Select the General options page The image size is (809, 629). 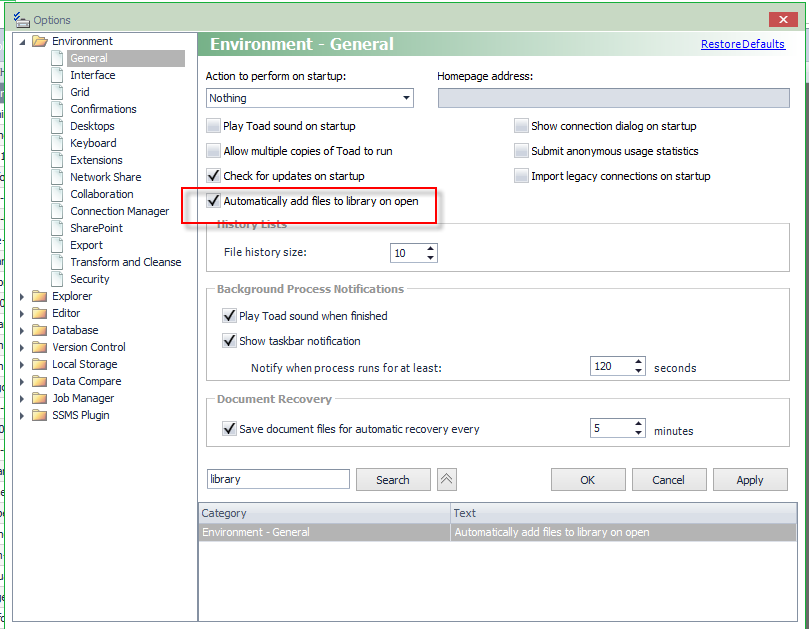pos(126,58)
